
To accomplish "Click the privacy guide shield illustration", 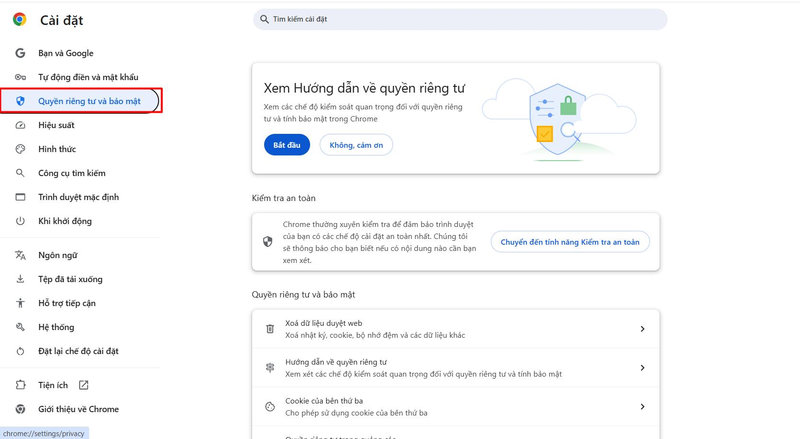I will [x=559, y=119].
